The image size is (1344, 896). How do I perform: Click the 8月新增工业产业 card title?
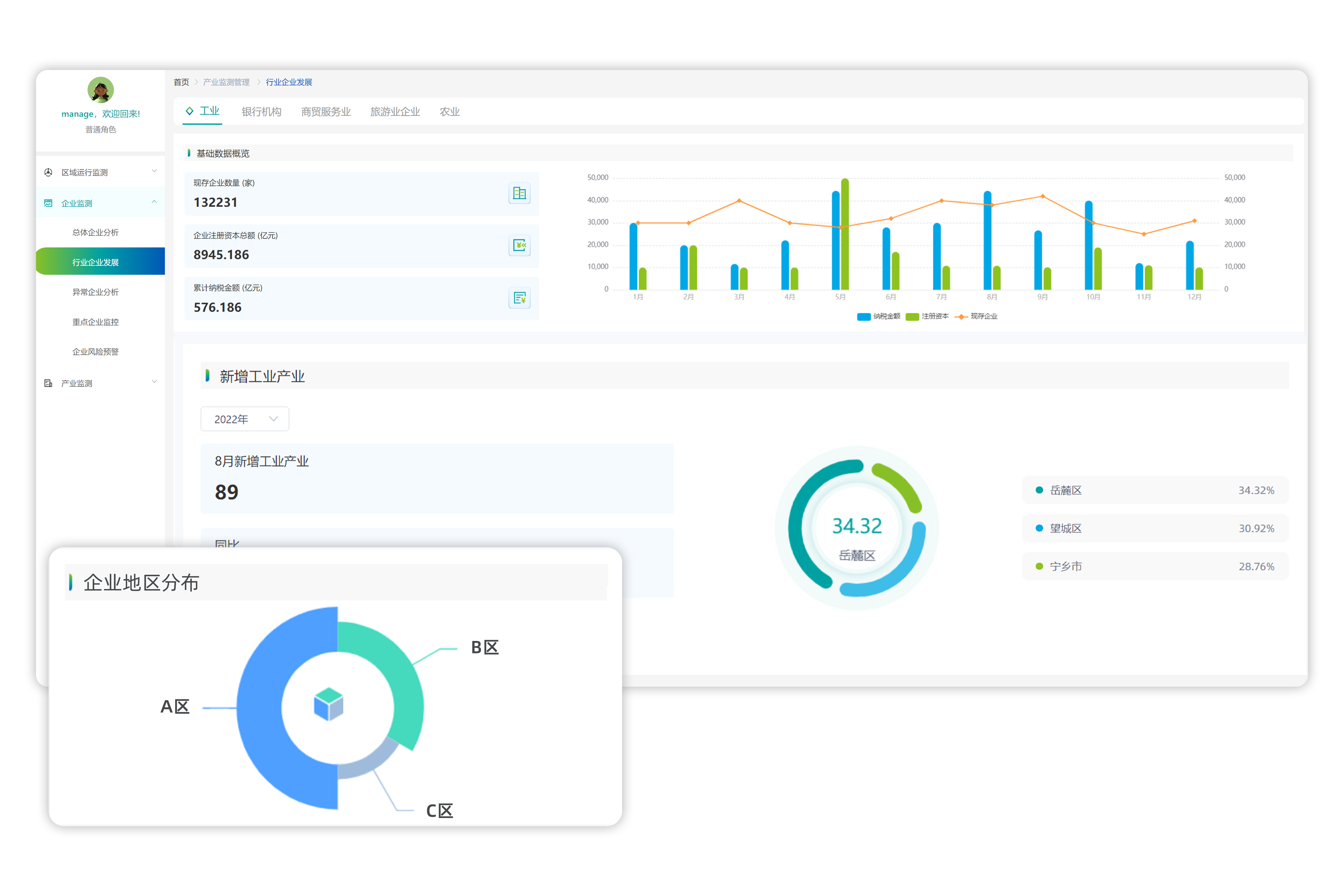click(x=262, y=461)
